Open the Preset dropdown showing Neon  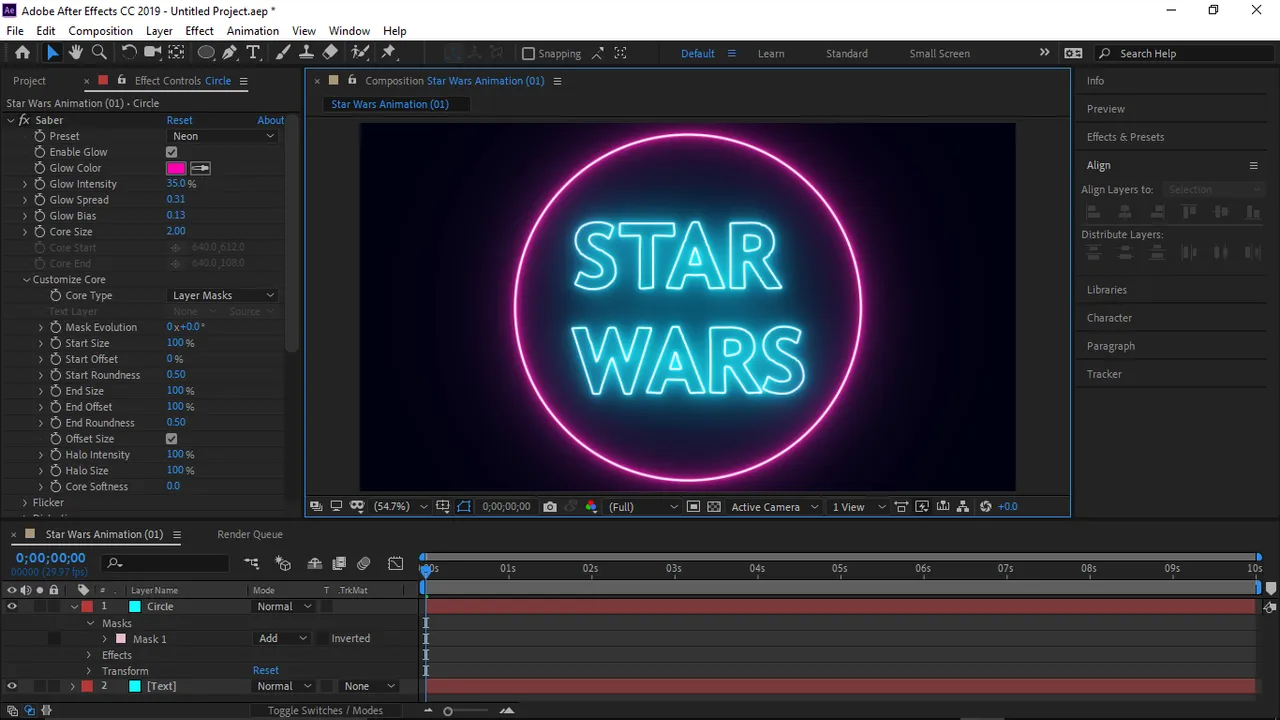point(222,136)
